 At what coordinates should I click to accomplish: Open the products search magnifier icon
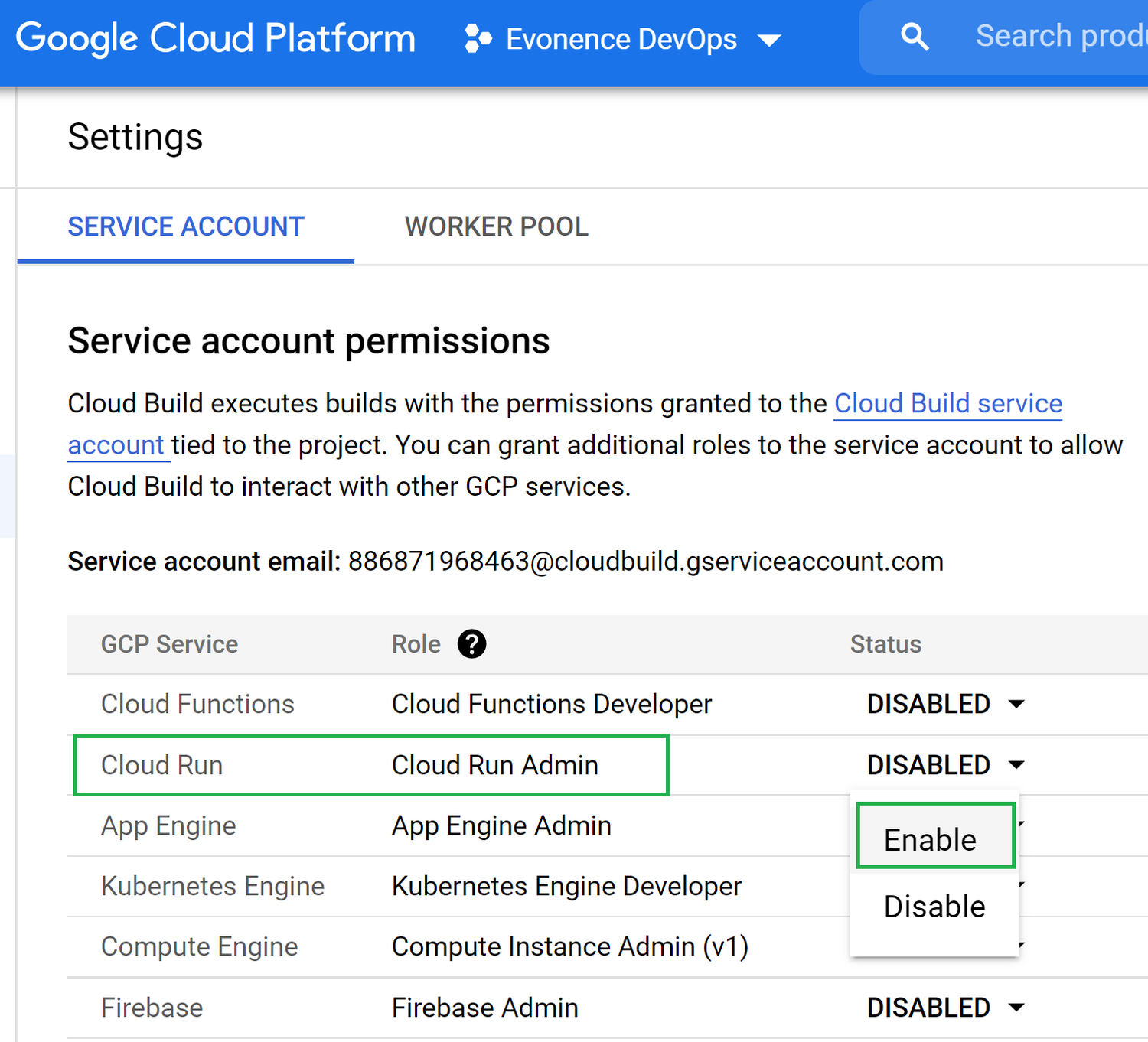tap(915, 35)
